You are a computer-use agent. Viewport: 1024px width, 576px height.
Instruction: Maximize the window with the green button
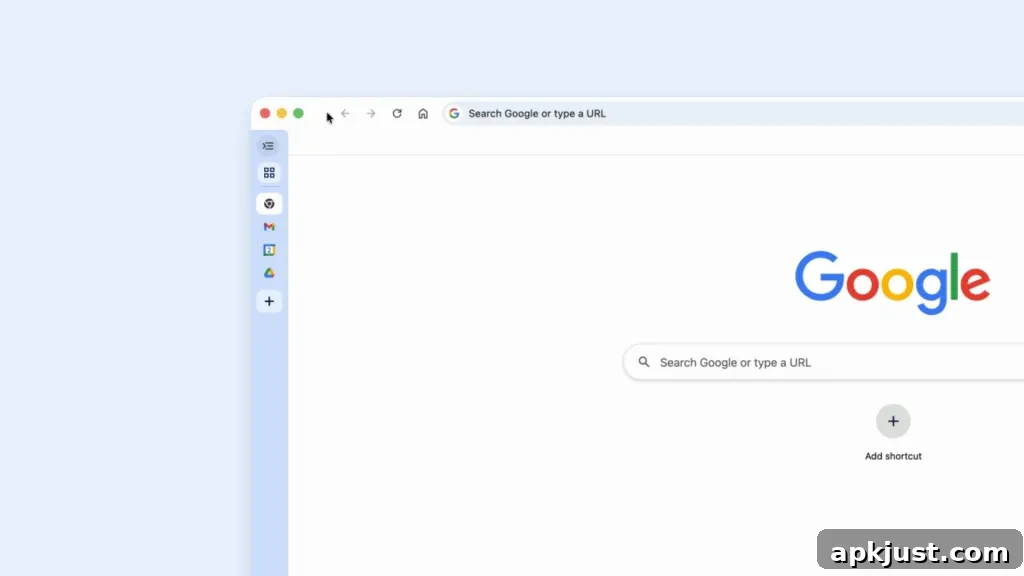[298, 114]
